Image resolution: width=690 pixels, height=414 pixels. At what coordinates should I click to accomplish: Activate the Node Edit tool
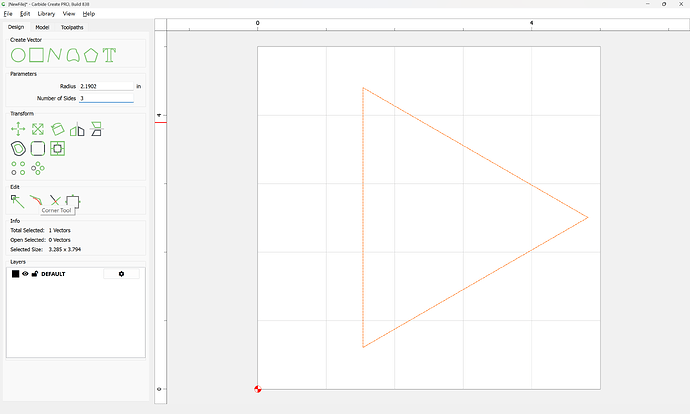point(17,201)
